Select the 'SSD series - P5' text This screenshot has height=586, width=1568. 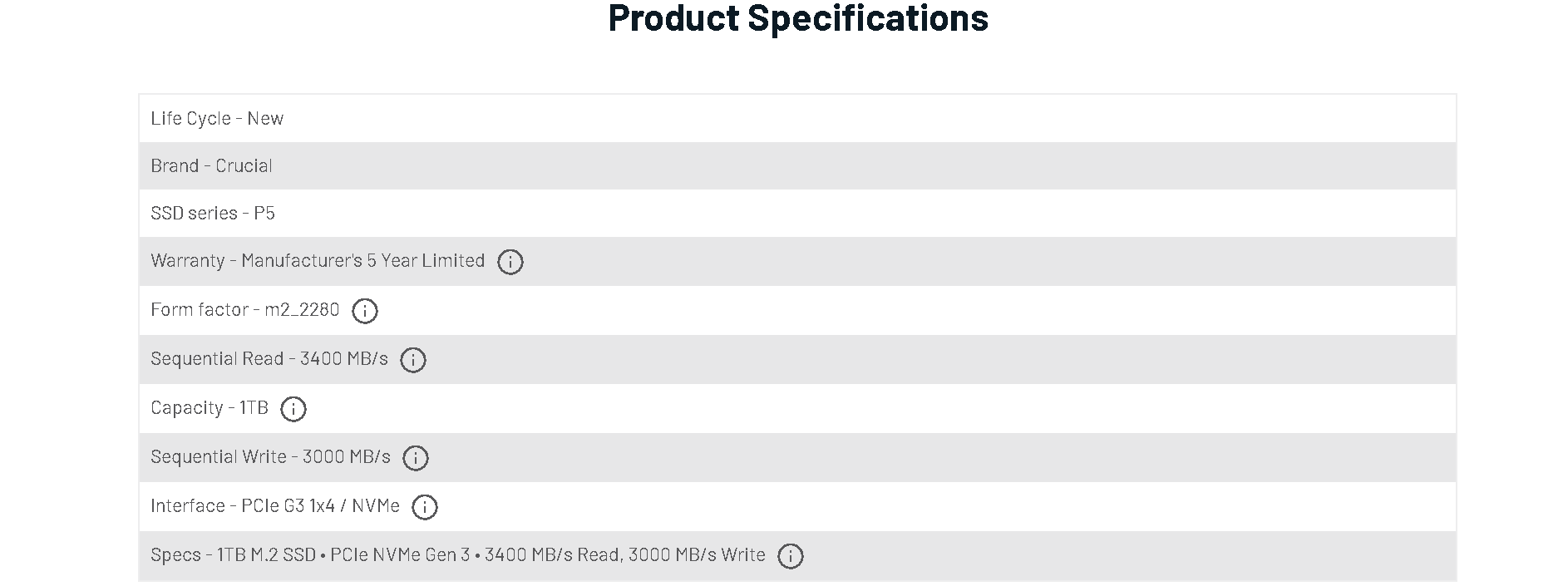pyautogui.click(x=213, y=213)
